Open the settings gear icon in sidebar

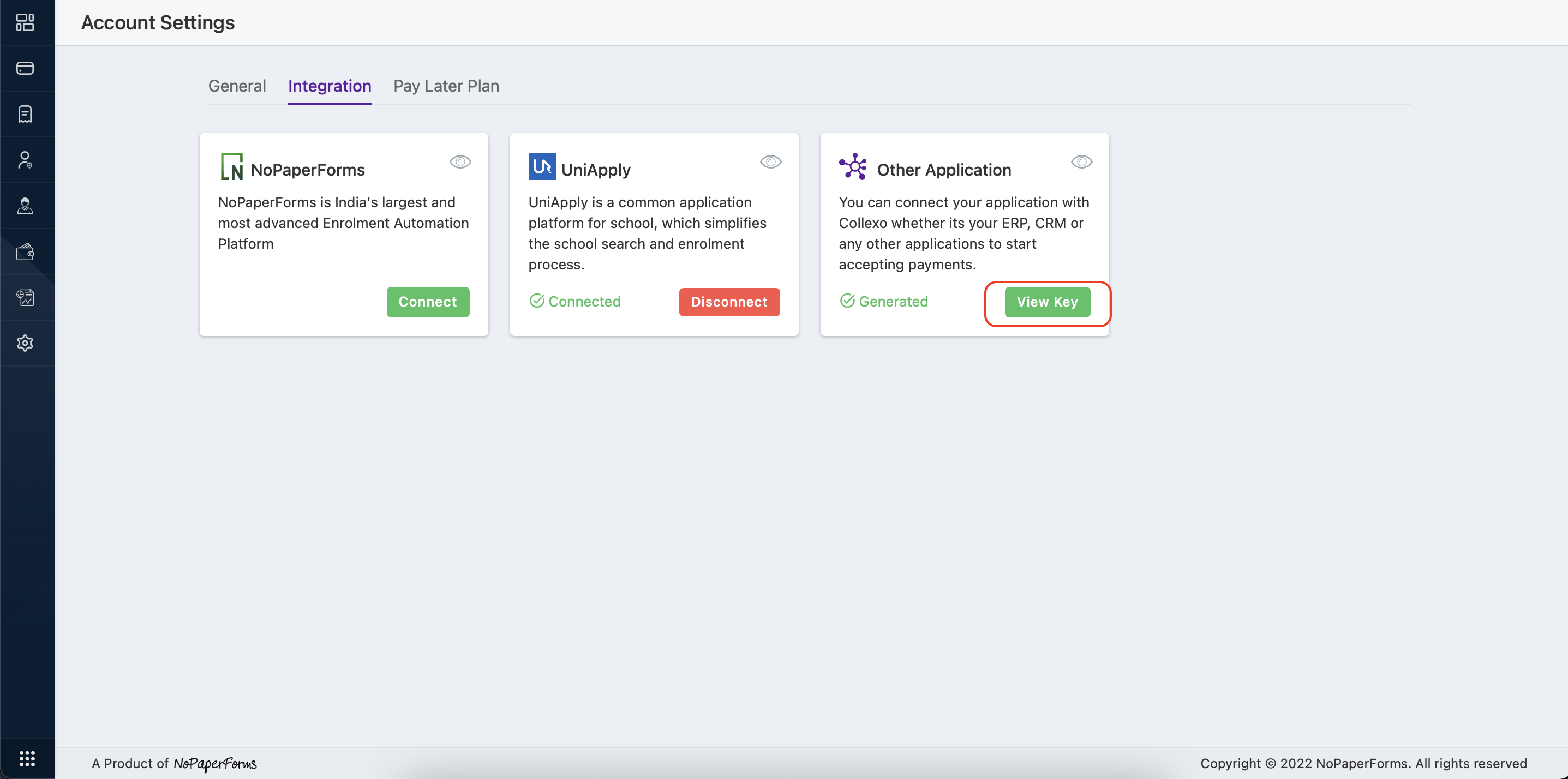25,343
